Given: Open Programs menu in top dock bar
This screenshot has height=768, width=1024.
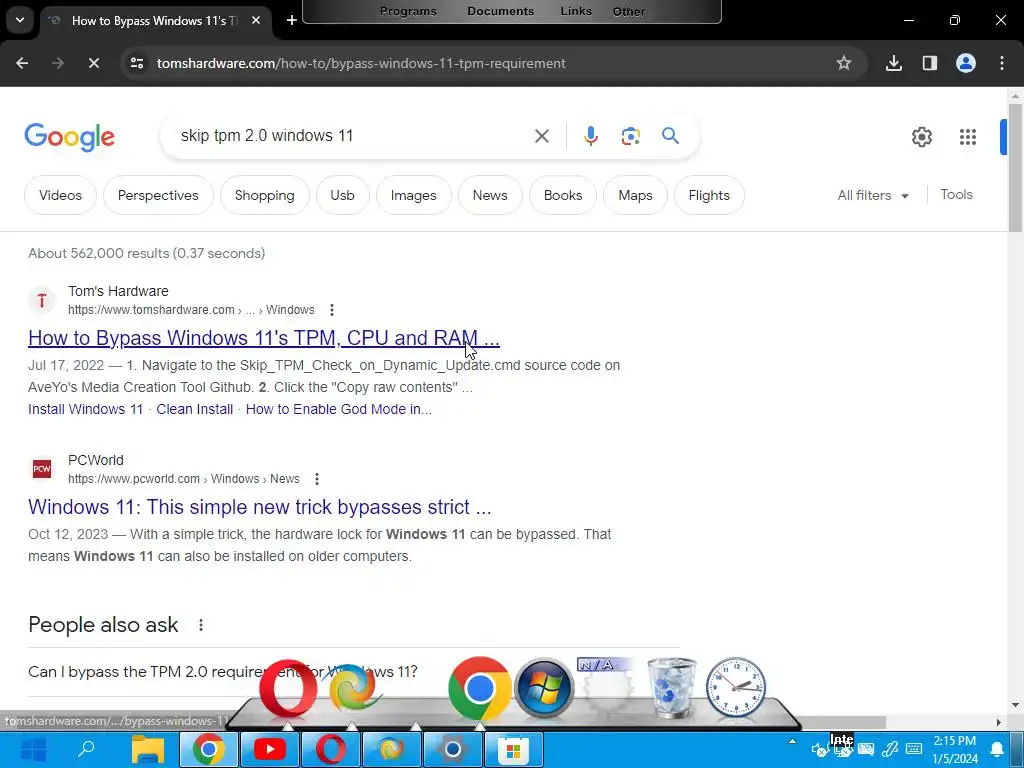Looking at the screenshot, I should [x=408, y=11].
